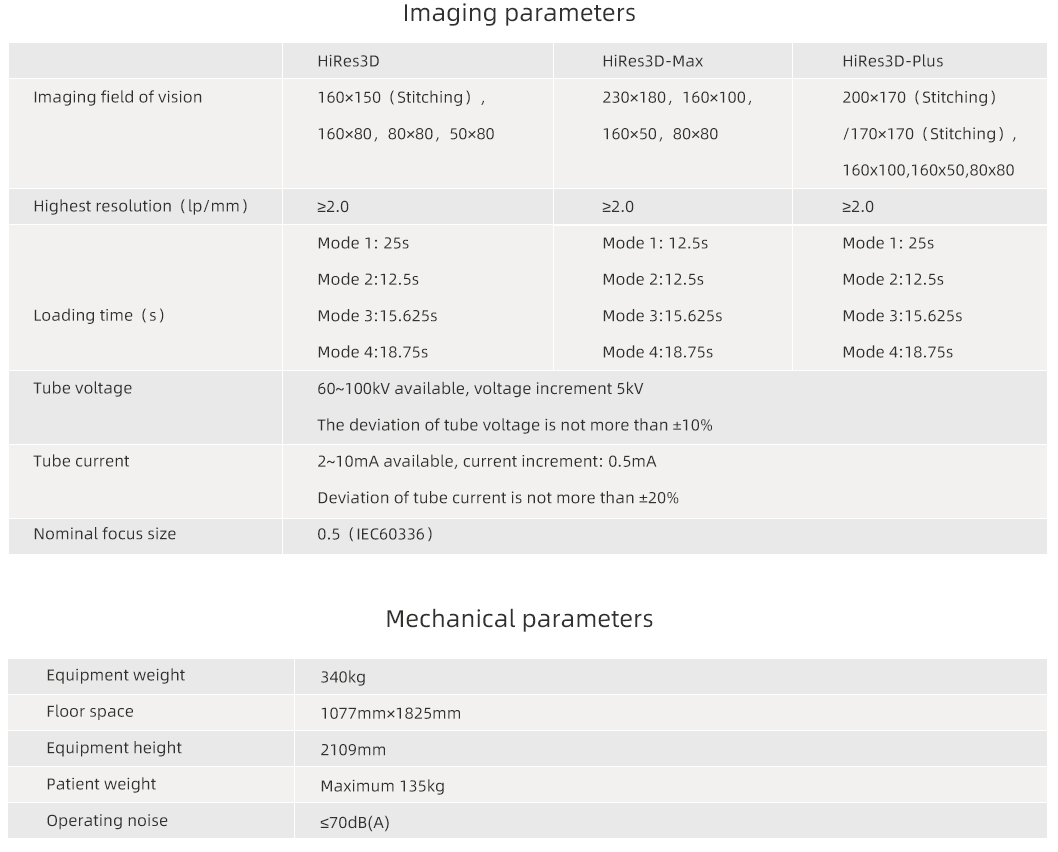The image size is (1058, 852).
Task: Click the Imaging parameters heading
Action: [x=519, y=14]
